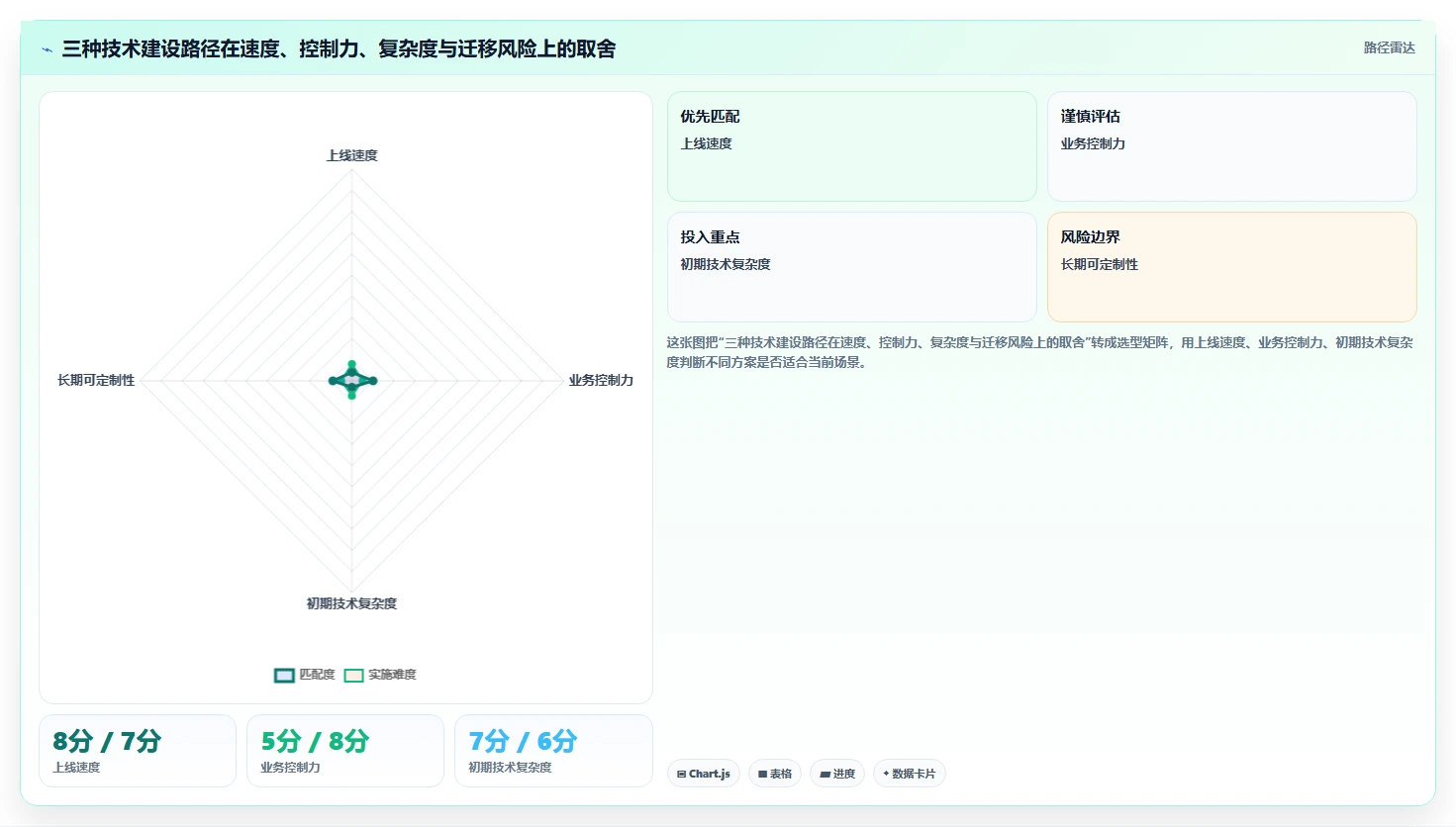
Task: Click the 业务控制力 radar axis label
Action: click(601, 380)
